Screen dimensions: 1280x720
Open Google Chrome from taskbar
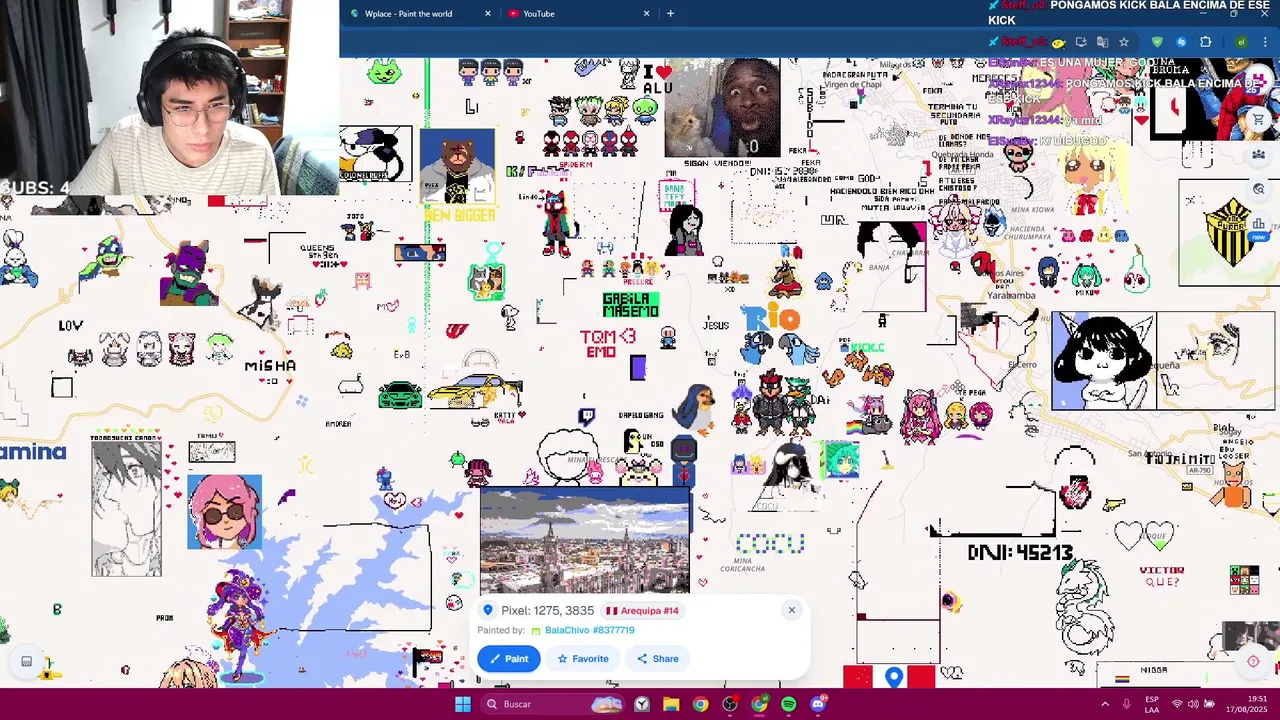pos(701,704)
